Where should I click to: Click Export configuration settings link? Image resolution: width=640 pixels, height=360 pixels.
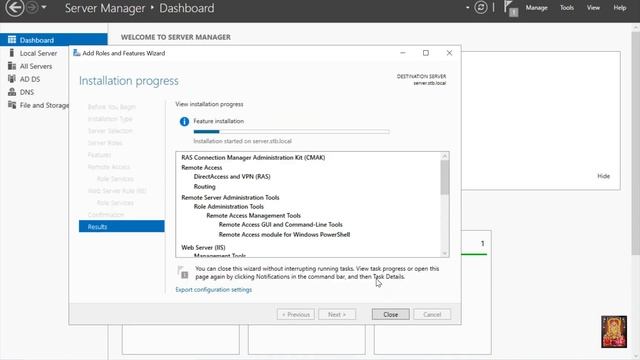click(x=213, y=289)
